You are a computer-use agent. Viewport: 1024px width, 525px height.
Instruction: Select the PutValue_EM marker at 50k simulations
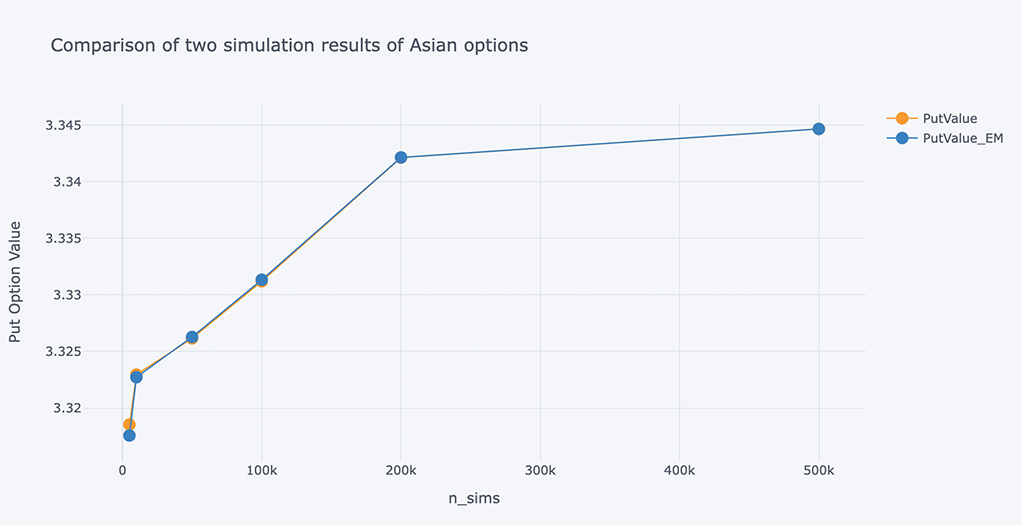192,337
